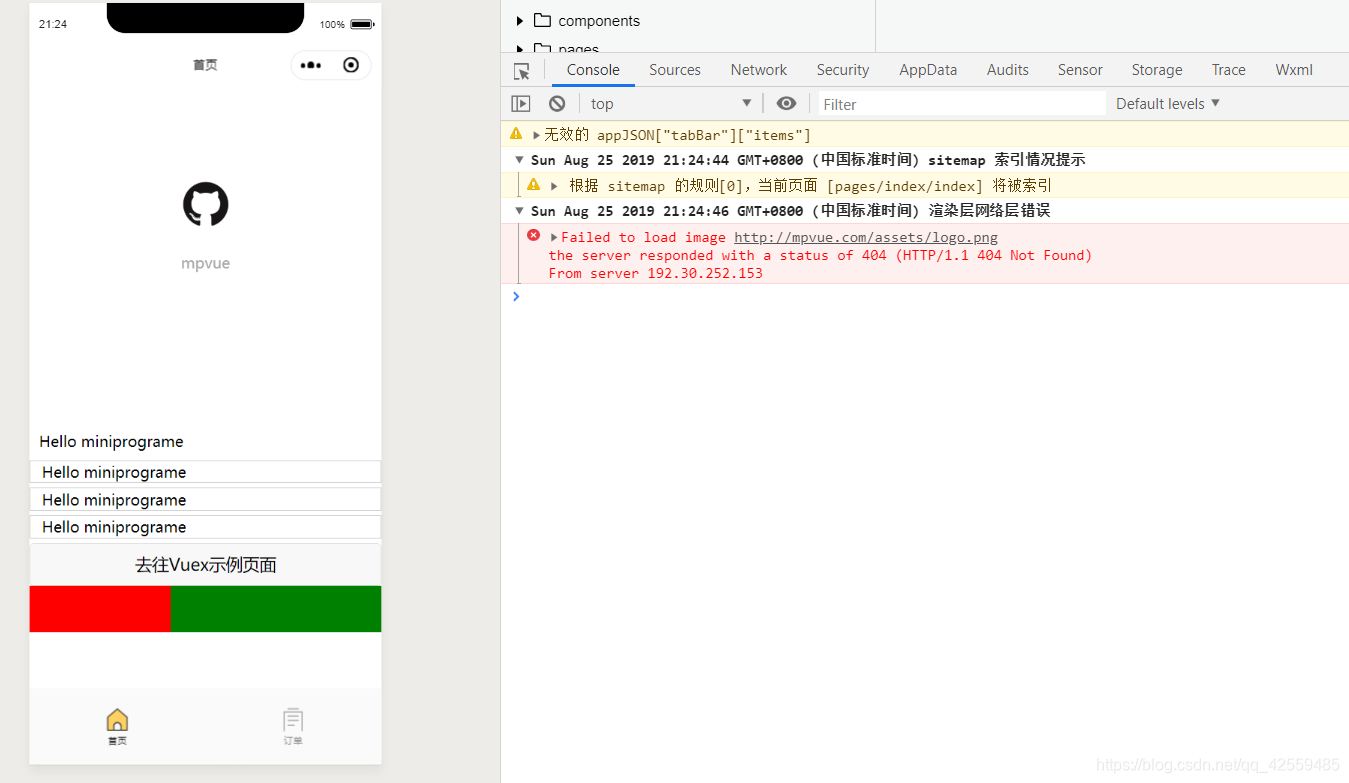Expand the Failed to load image error
The height and width of the screenshot is (783, 1349).
coord(554,238)
